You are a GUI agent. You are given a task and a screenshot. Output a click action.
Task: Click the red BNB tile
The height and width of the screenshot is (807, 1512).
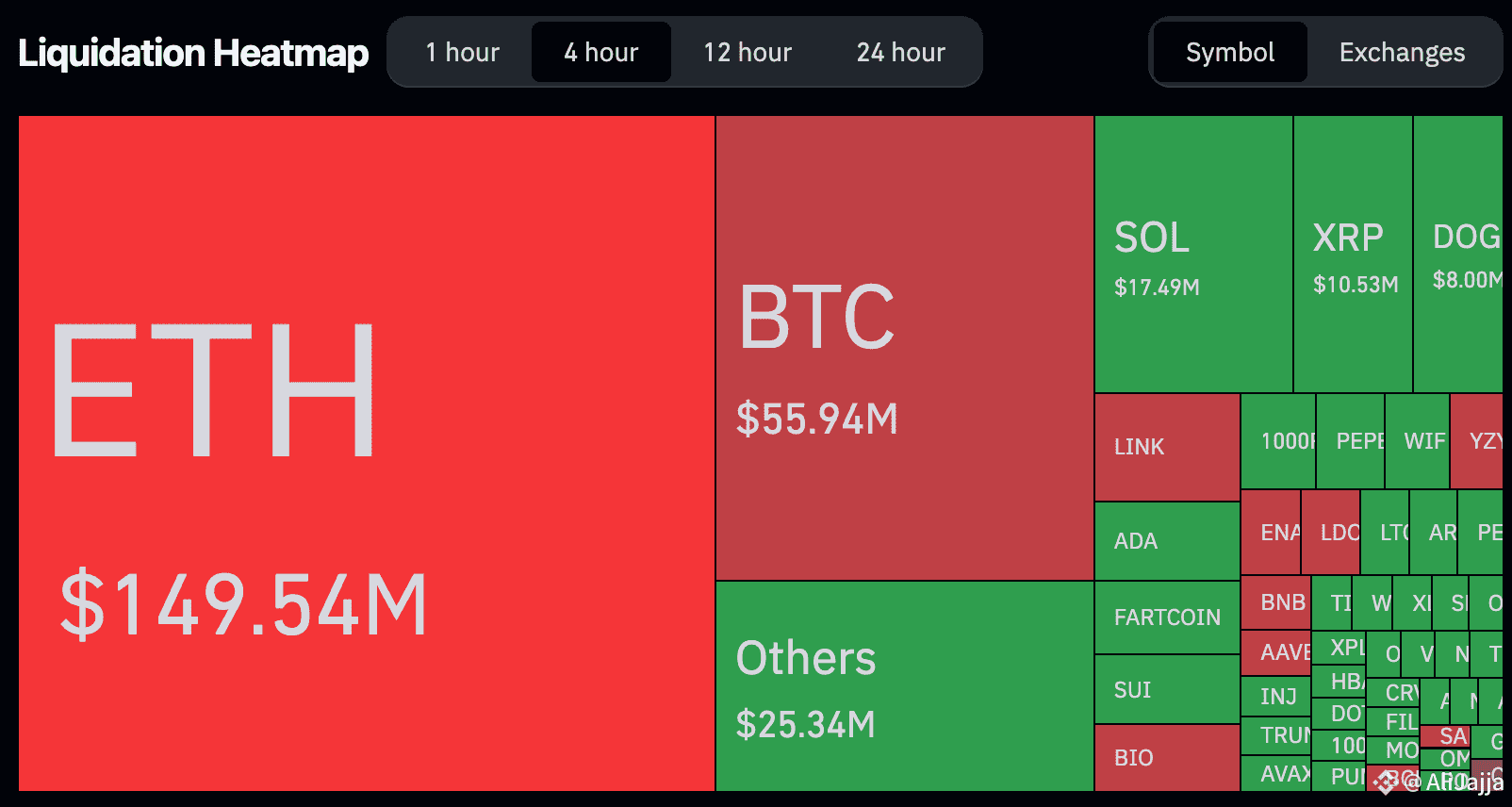1275,602
